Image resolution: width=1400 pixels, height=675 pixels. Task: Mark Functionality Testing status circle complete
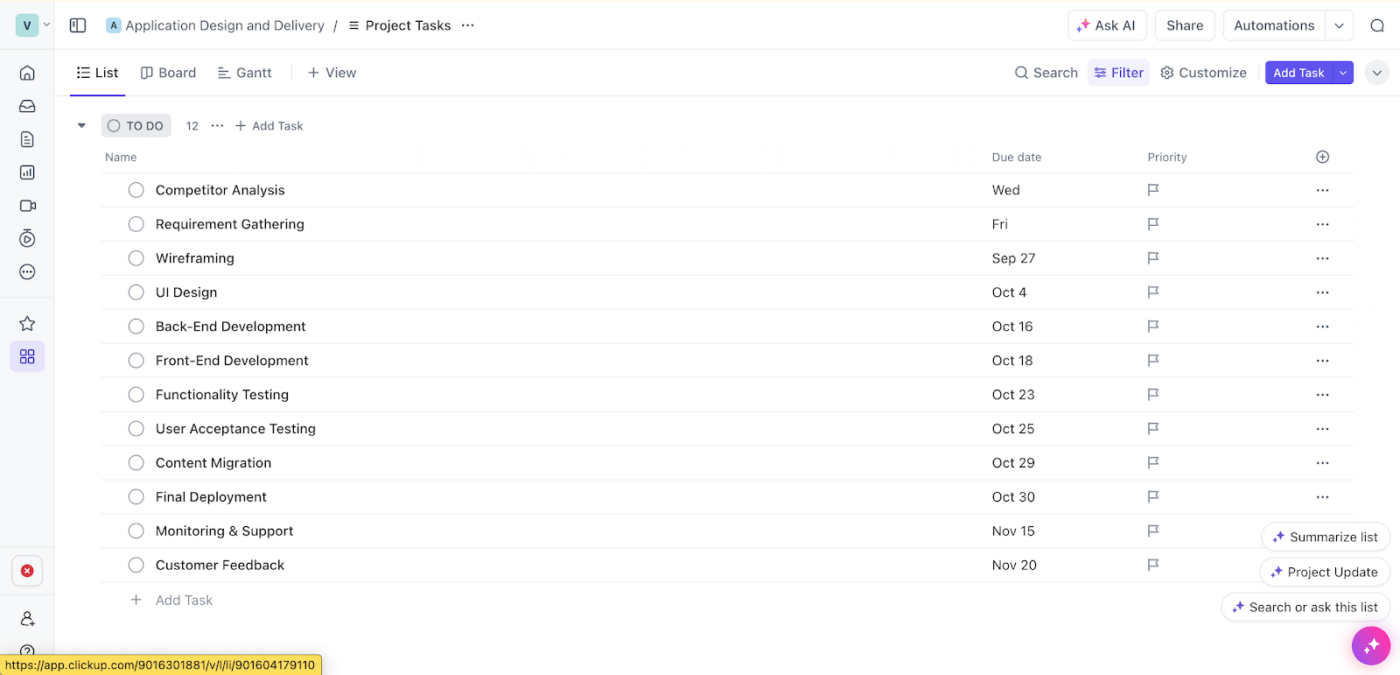(x=136, y=394)
